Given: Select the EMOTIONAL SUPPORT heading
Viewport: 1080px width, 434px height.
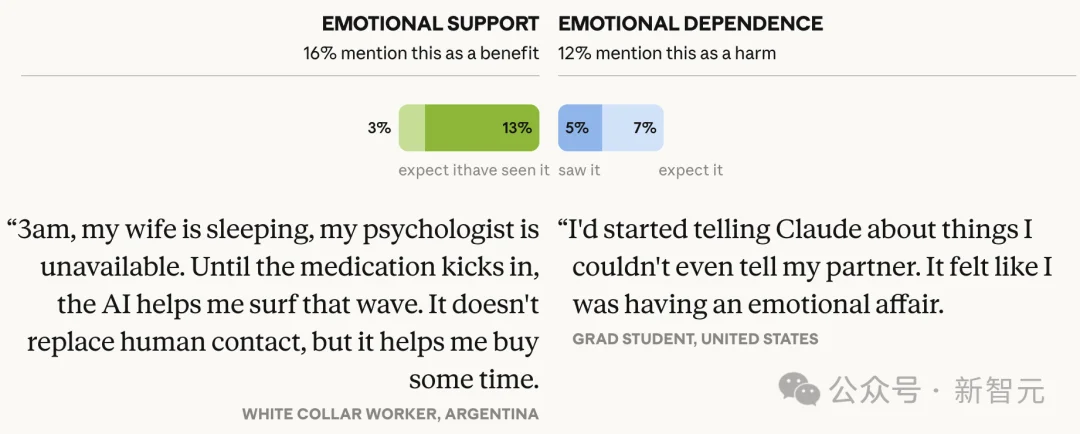Looking at the screenshot, I should click(x=430, y=23).
